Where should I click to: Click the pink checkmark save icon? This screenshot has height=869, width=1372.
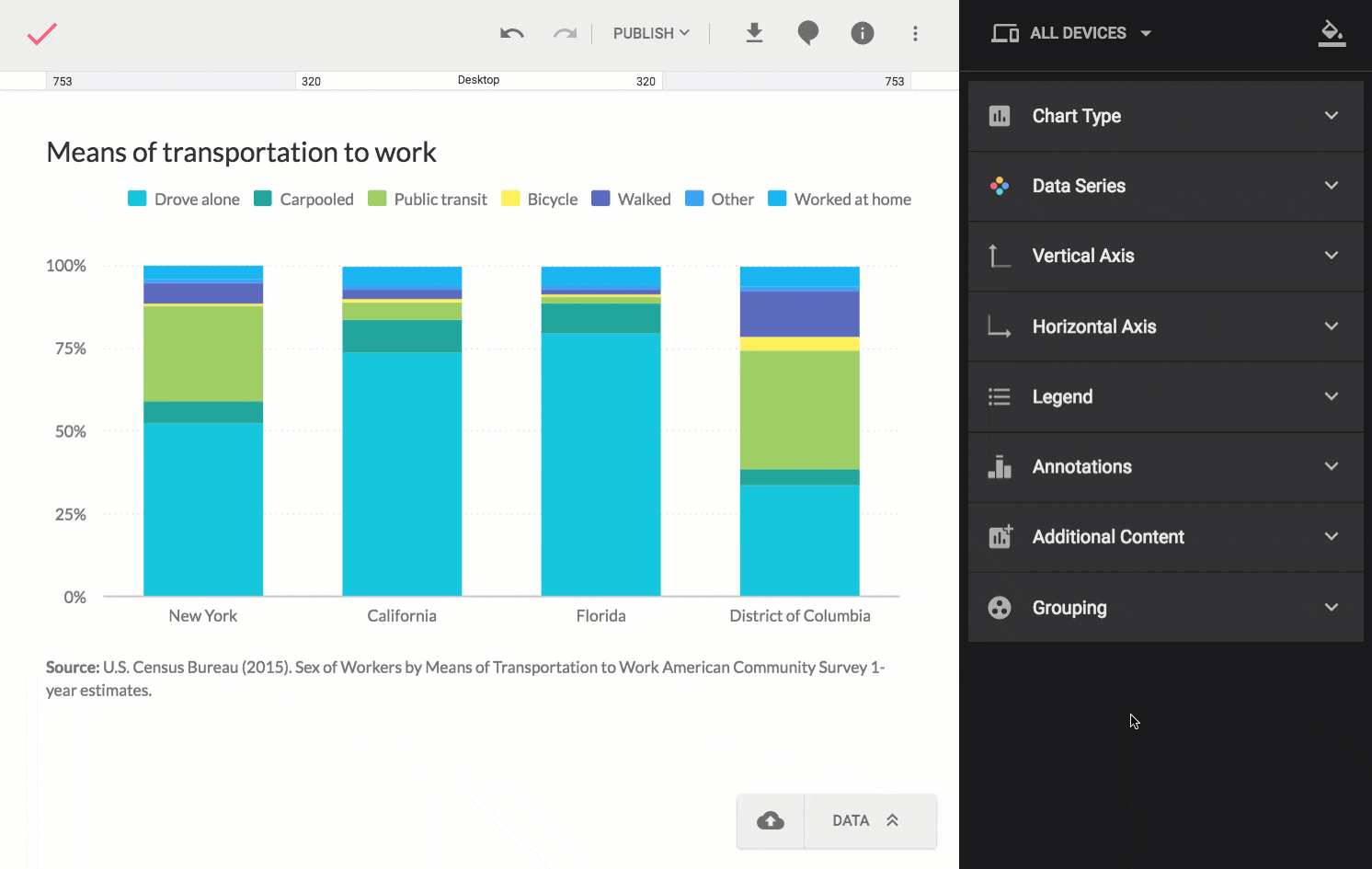[42, 34]
